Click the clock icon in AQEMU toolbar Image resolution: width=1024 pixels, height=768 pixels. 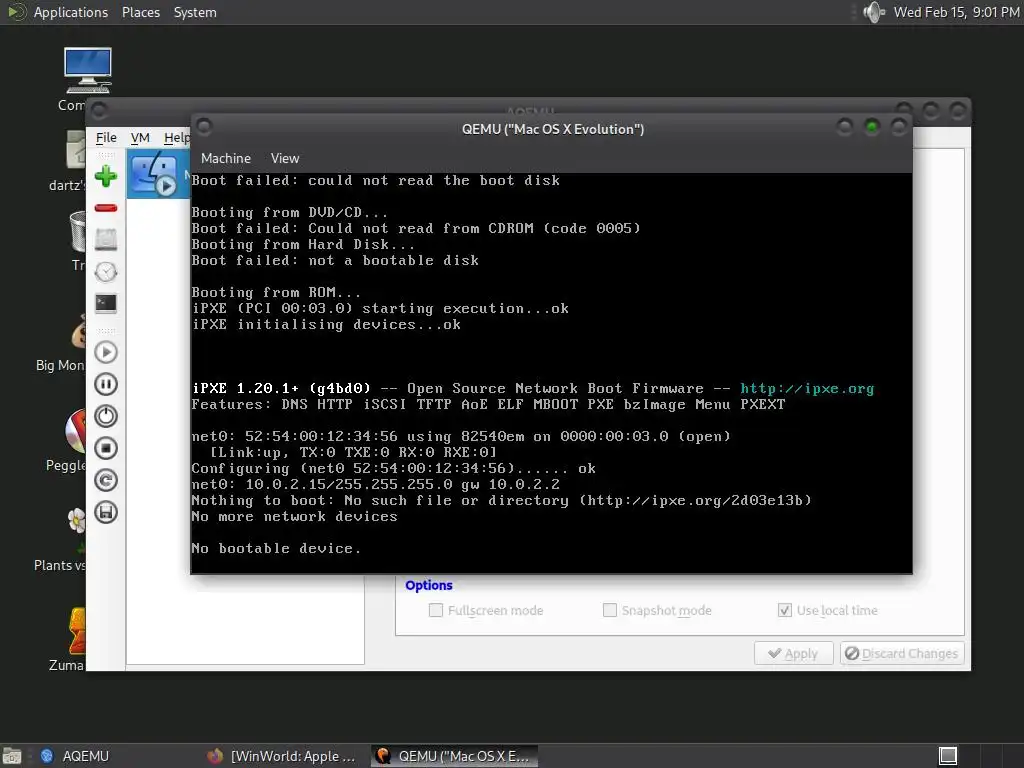click(x=106, y=272)
